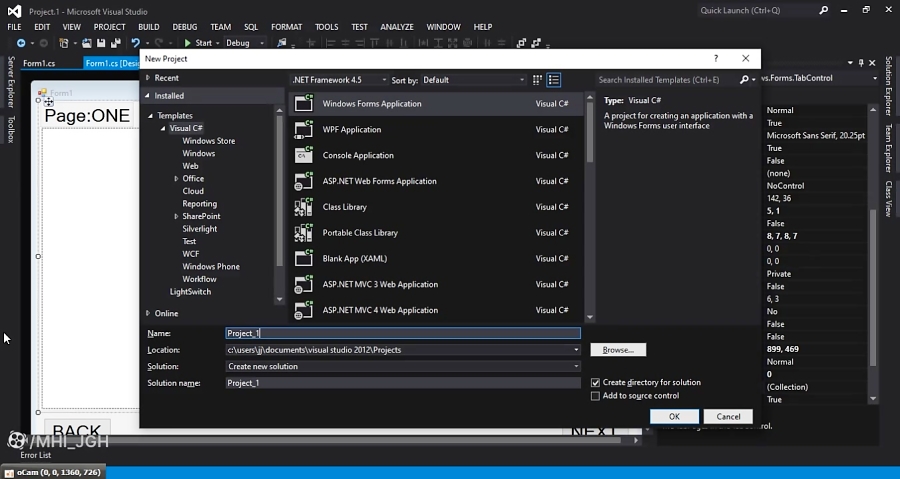Expand the Office node in templates tree
The width and height of the screenshot is (900, 479).
[x=177, y=179]
